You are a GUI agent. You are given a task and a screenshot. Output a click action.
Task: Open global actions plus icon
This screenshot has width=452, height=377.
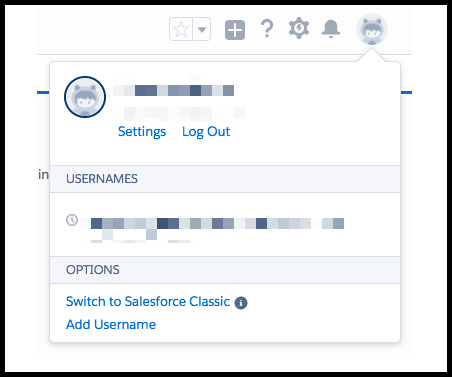tap(235, 30)
